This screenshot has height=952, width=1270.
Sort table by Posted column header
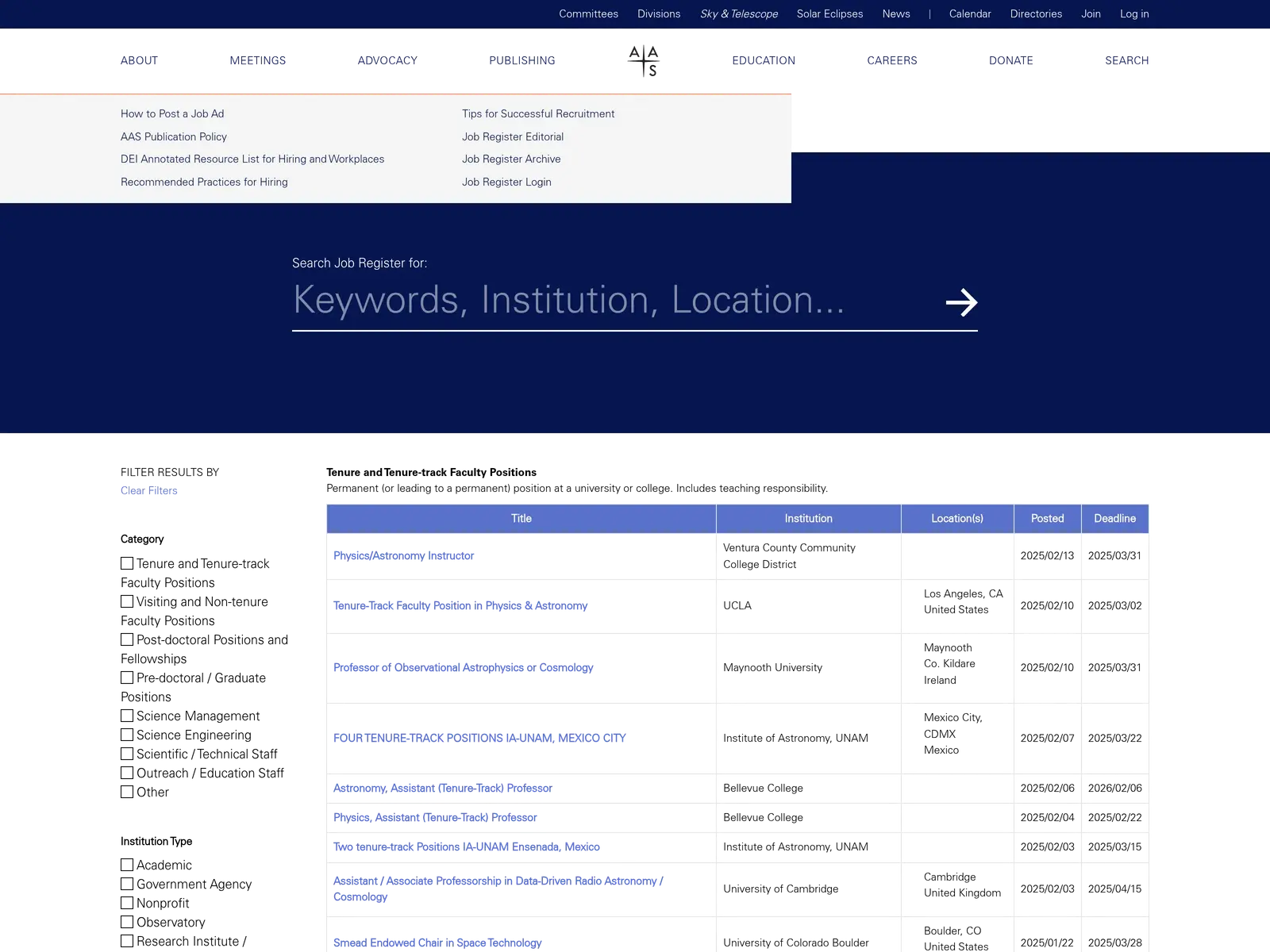point(1048,518)
